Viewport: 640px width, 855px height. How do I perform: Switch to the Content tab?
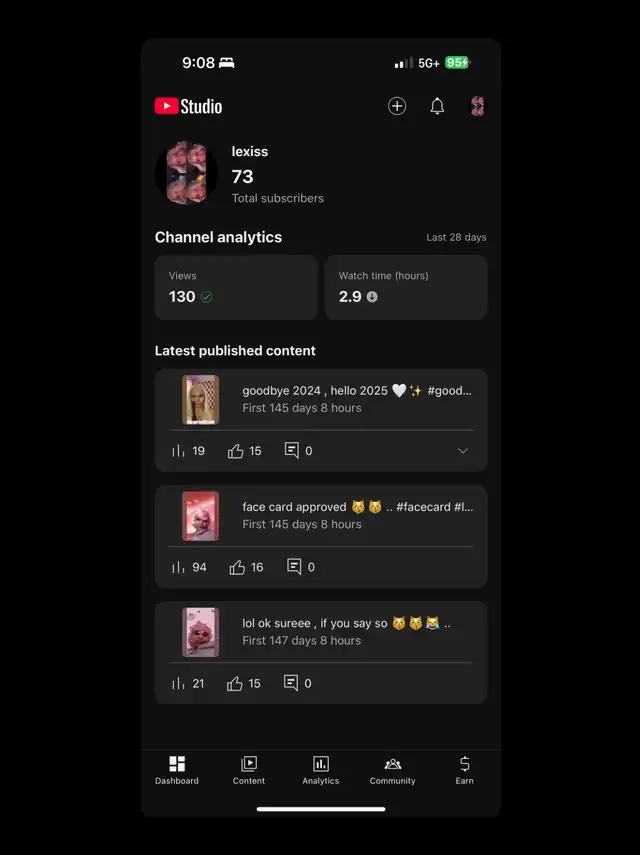pyautogui.click(x=249, y=770)
